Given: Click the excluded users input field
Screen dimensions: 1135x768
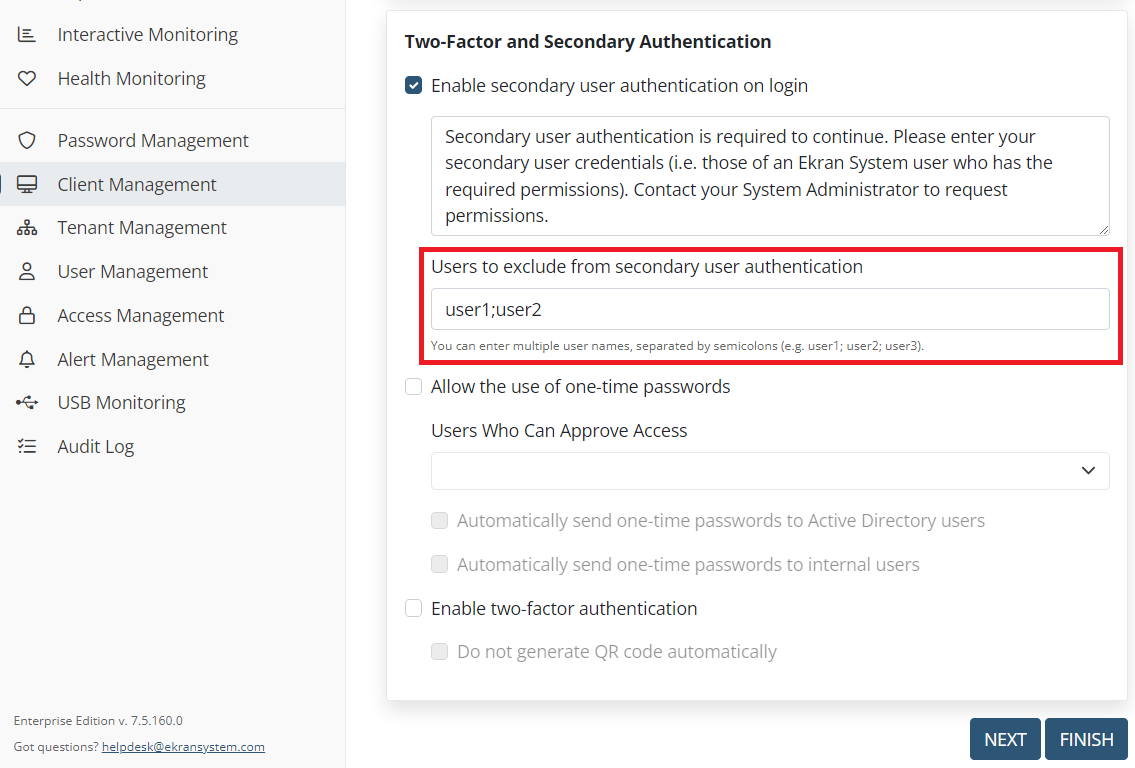Looking at the screenshot, I should (770, 310).
